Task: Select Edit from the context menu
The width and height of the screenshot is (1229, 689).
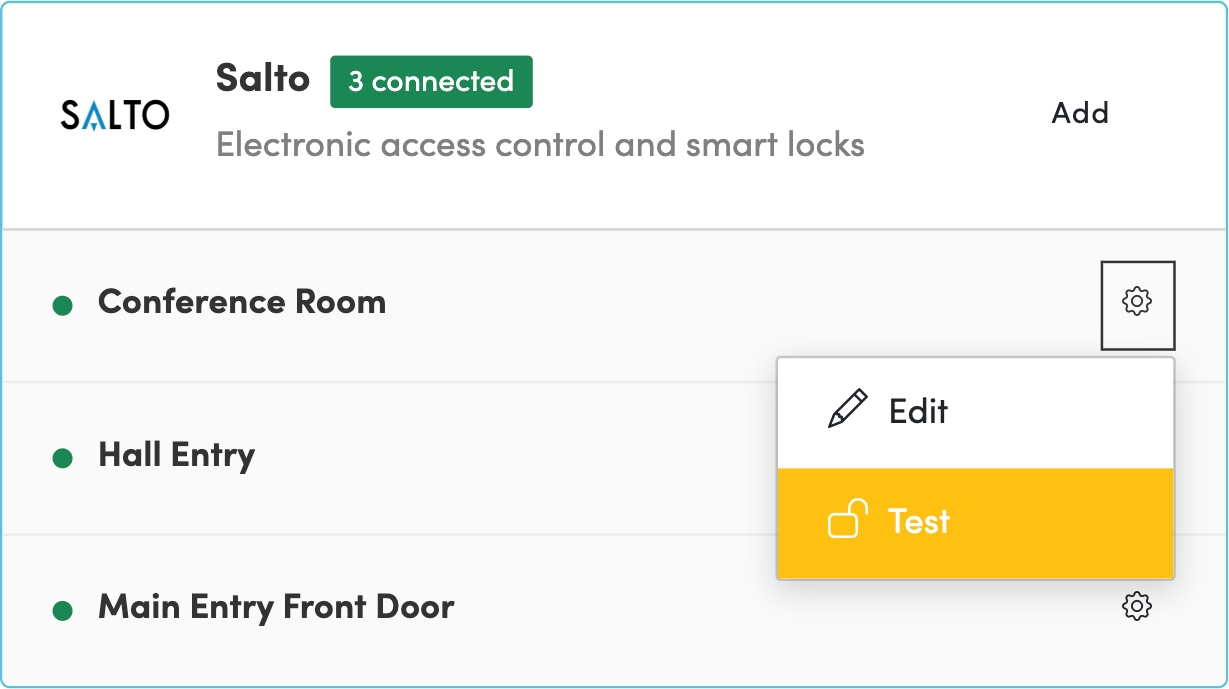Action: [x=918, y=410]
